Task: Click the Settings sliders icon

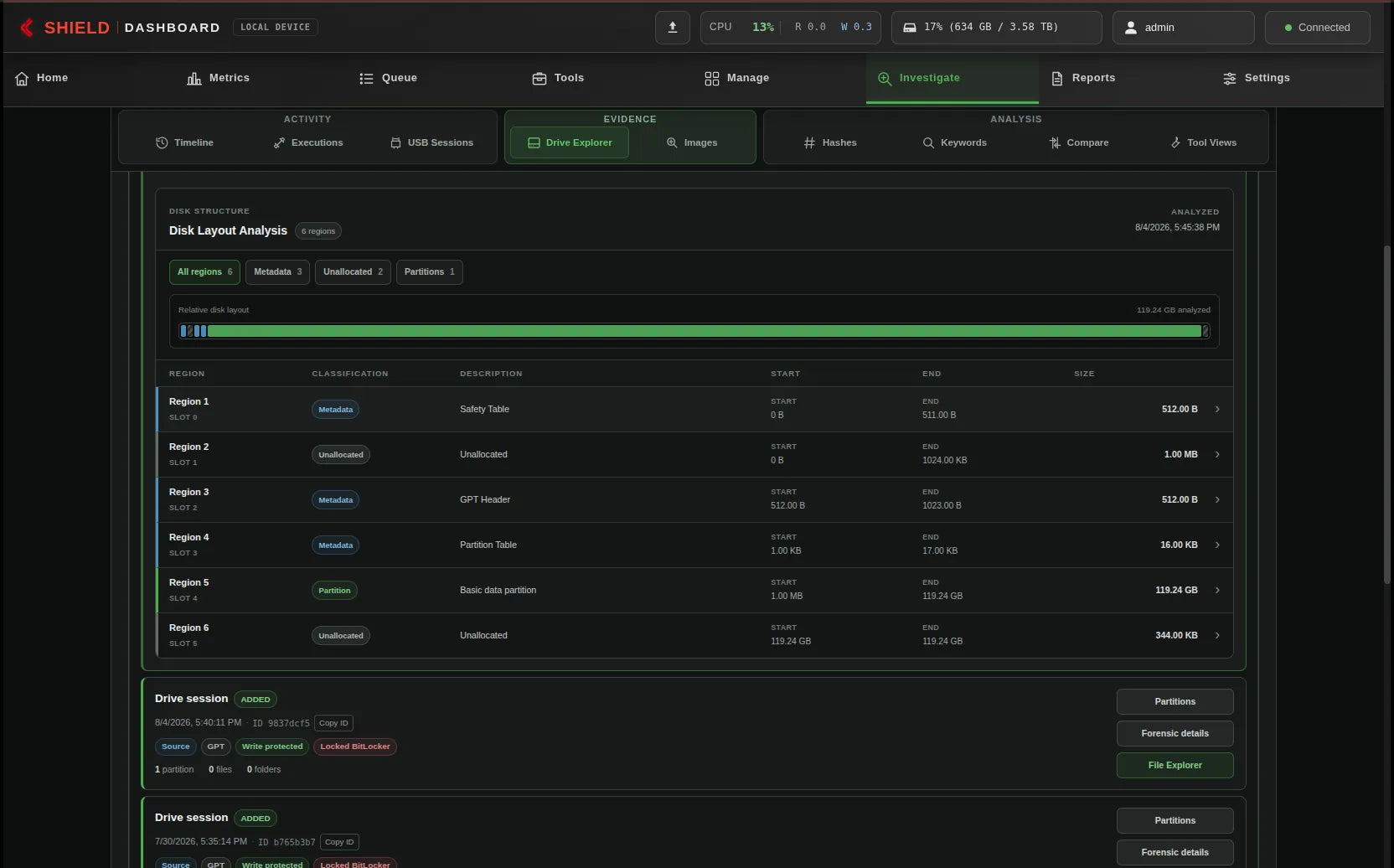Action: click(x=1229, y=78)
